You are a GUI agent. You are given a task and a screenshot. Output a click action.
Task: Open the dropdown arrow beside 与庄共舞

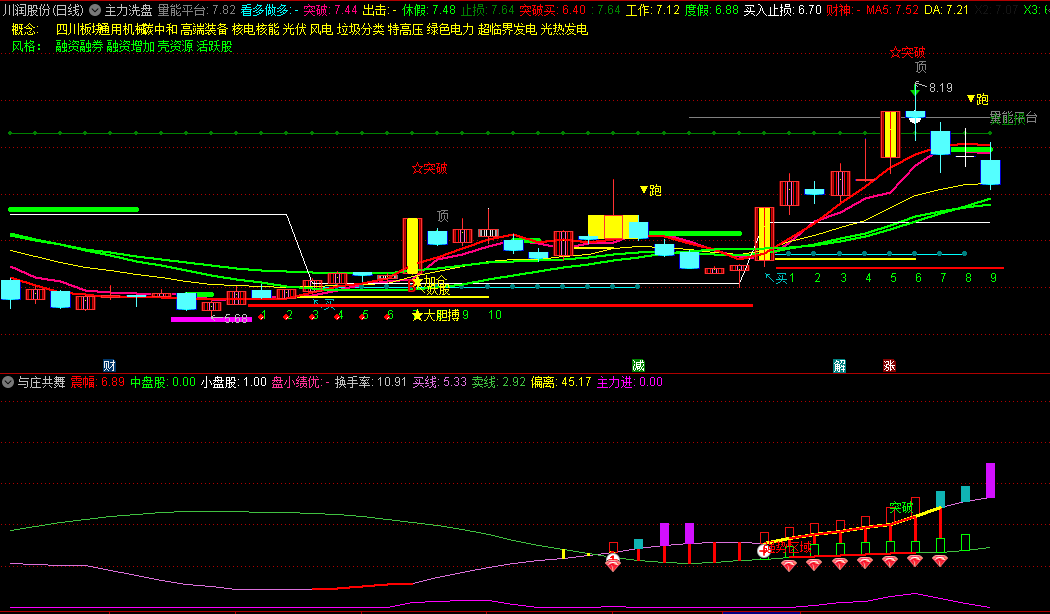tap(8, 382)
